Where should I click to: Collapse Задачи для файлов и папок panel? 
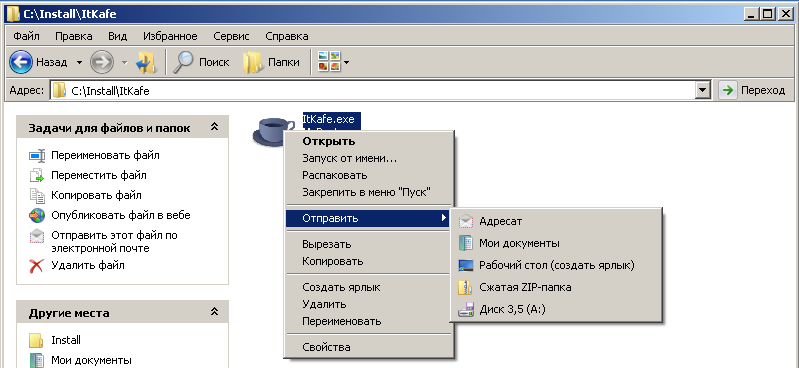click(215, 127)
